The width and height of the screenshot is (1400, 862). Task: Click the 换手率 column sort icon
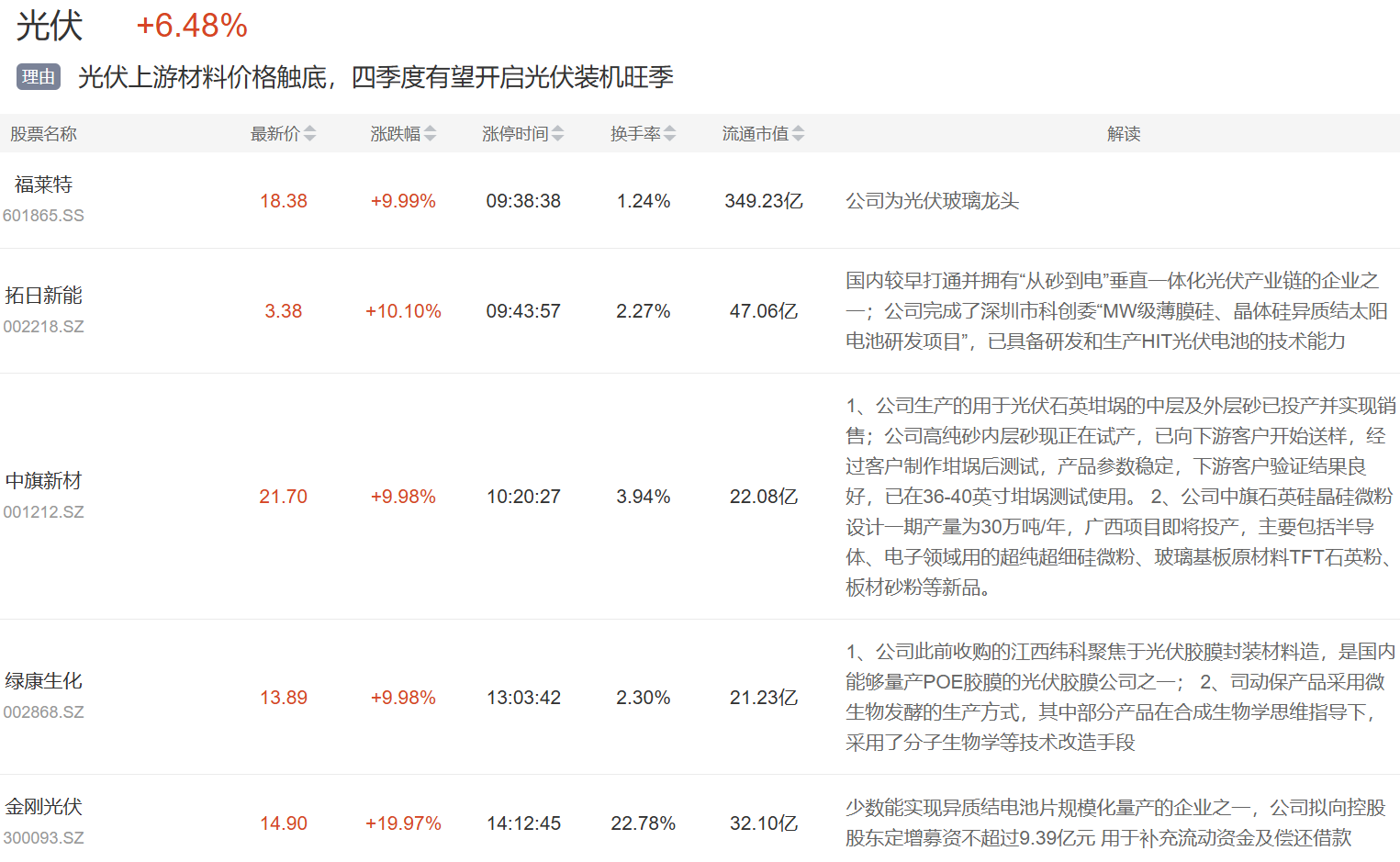click(x=670, y=134)
